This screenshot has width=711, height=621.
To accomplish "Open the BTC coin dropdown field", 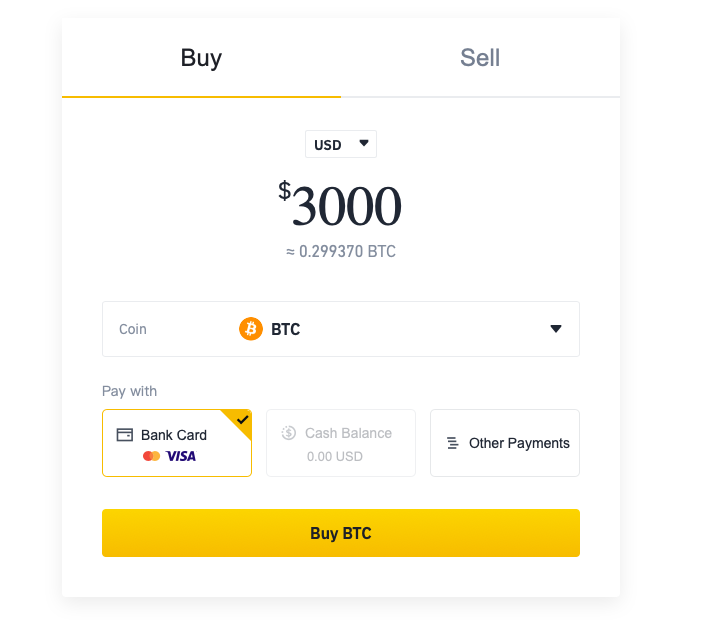I will 340,329.
